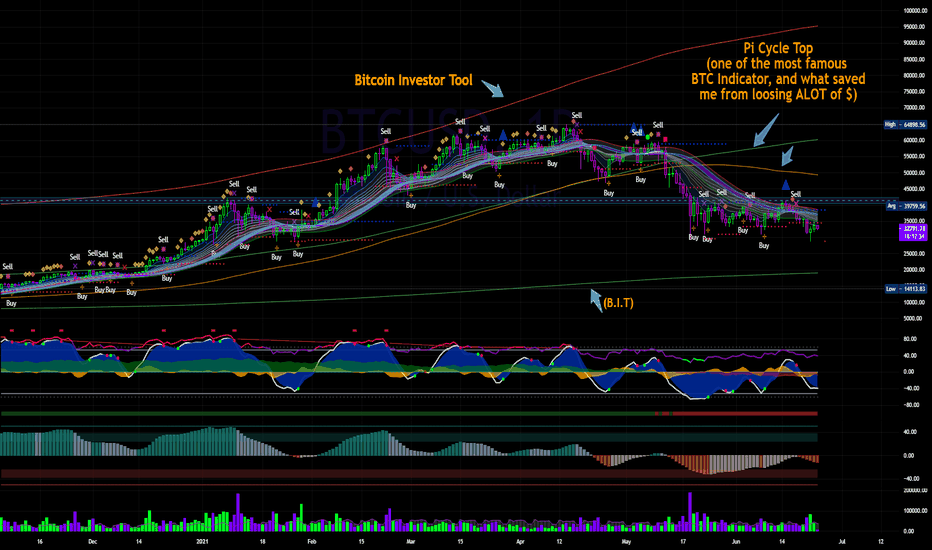
Task: Click the 45000.00 price axis value
Action: [914, 189]
